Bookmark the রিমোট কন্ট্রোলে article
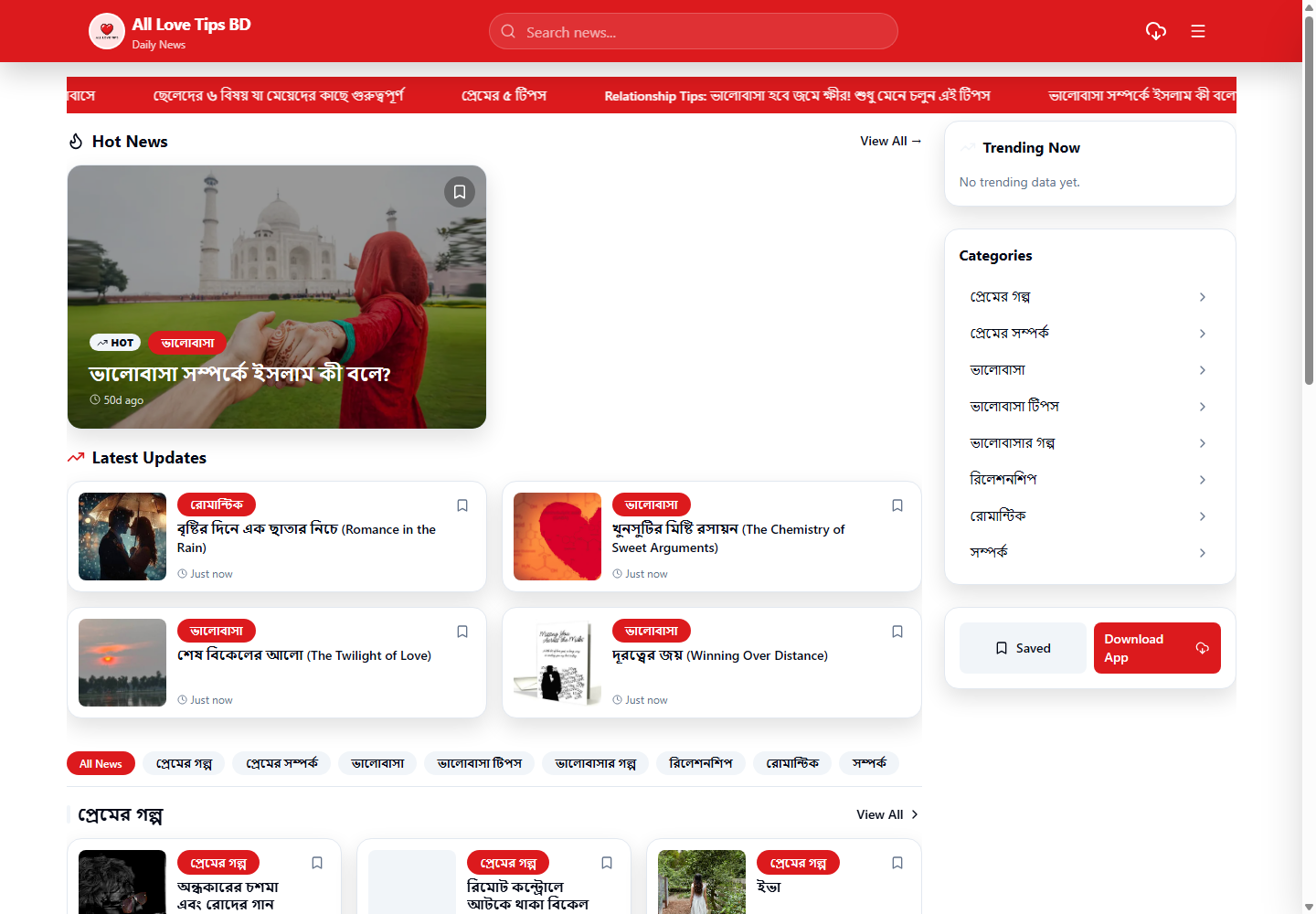This screenshot has height=914, width=1316. point(607,863)
